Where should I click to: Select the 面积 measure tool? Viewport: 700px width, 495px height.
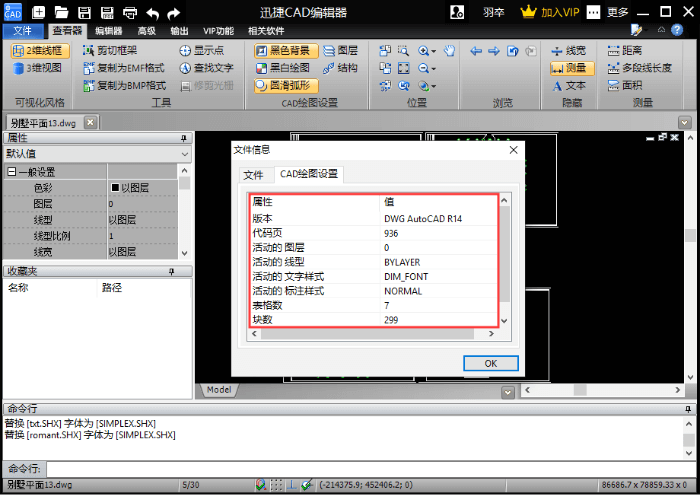(625, 86)
